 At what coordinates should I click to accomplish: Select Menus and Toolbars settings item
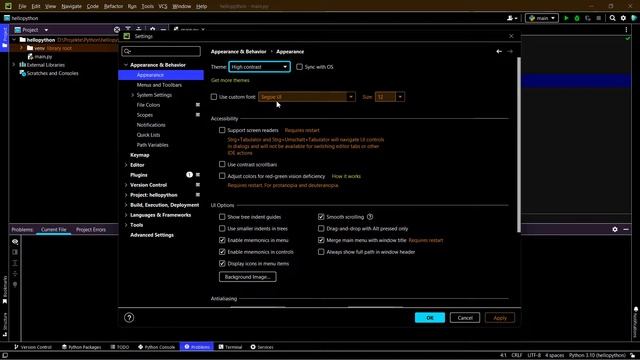[159, 85]
